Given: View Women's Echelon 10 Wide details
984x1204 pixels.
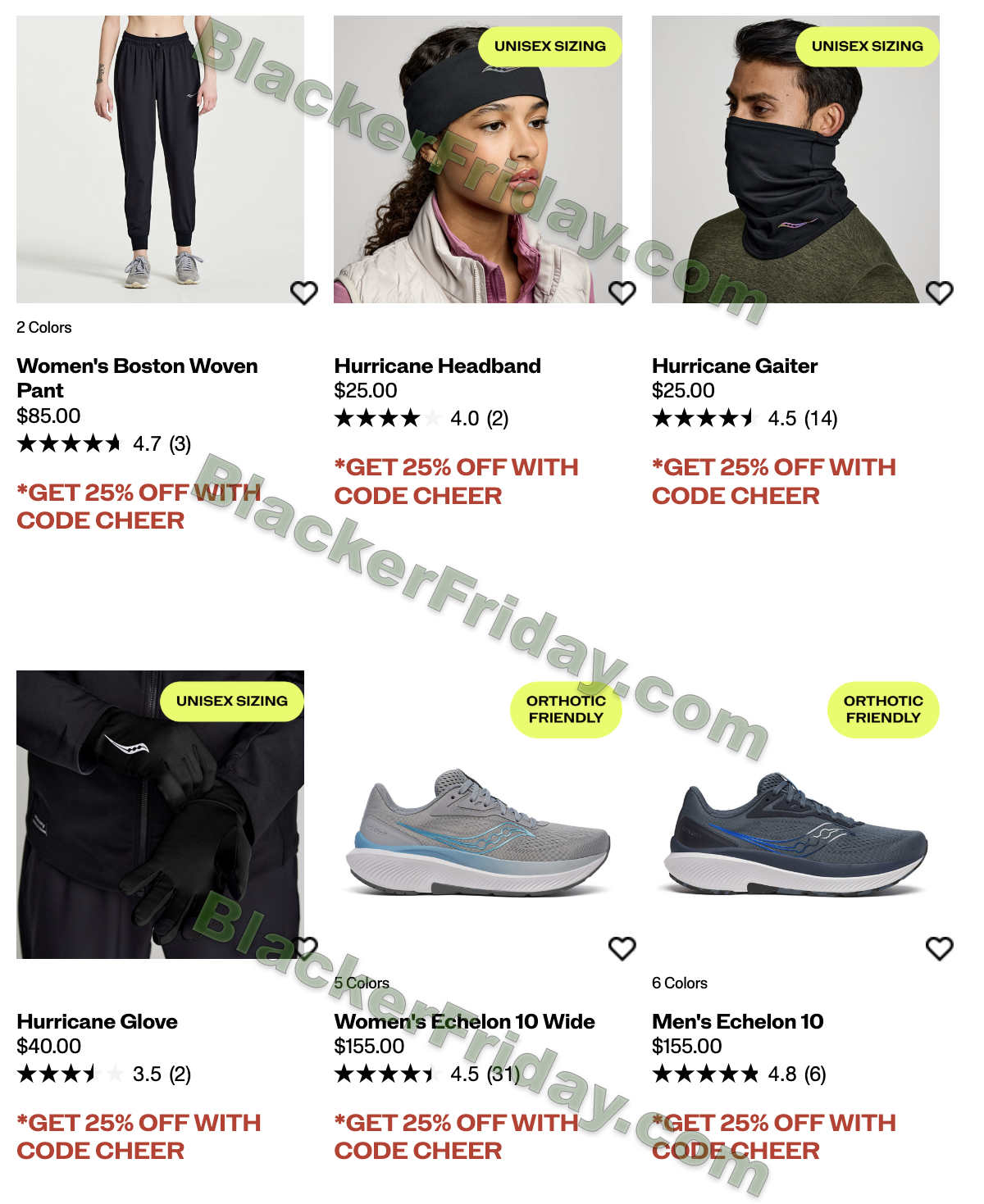Looking at the screenshot, I should (x=465, y=1021).
